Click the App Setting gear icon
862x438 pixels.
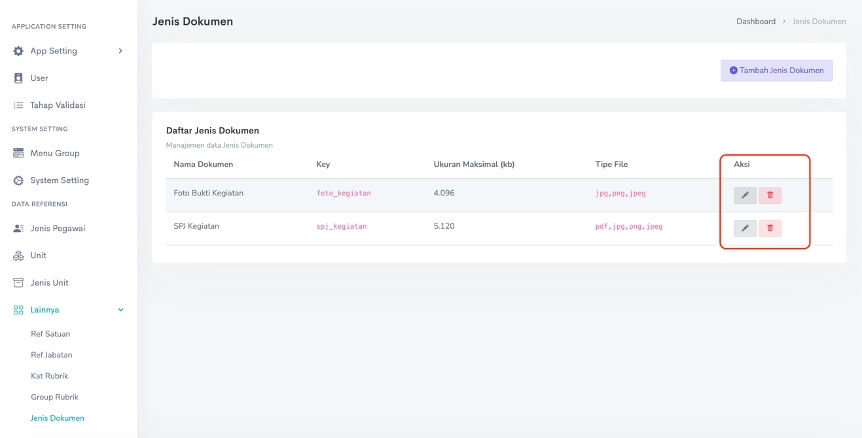(x=18, y=51)
